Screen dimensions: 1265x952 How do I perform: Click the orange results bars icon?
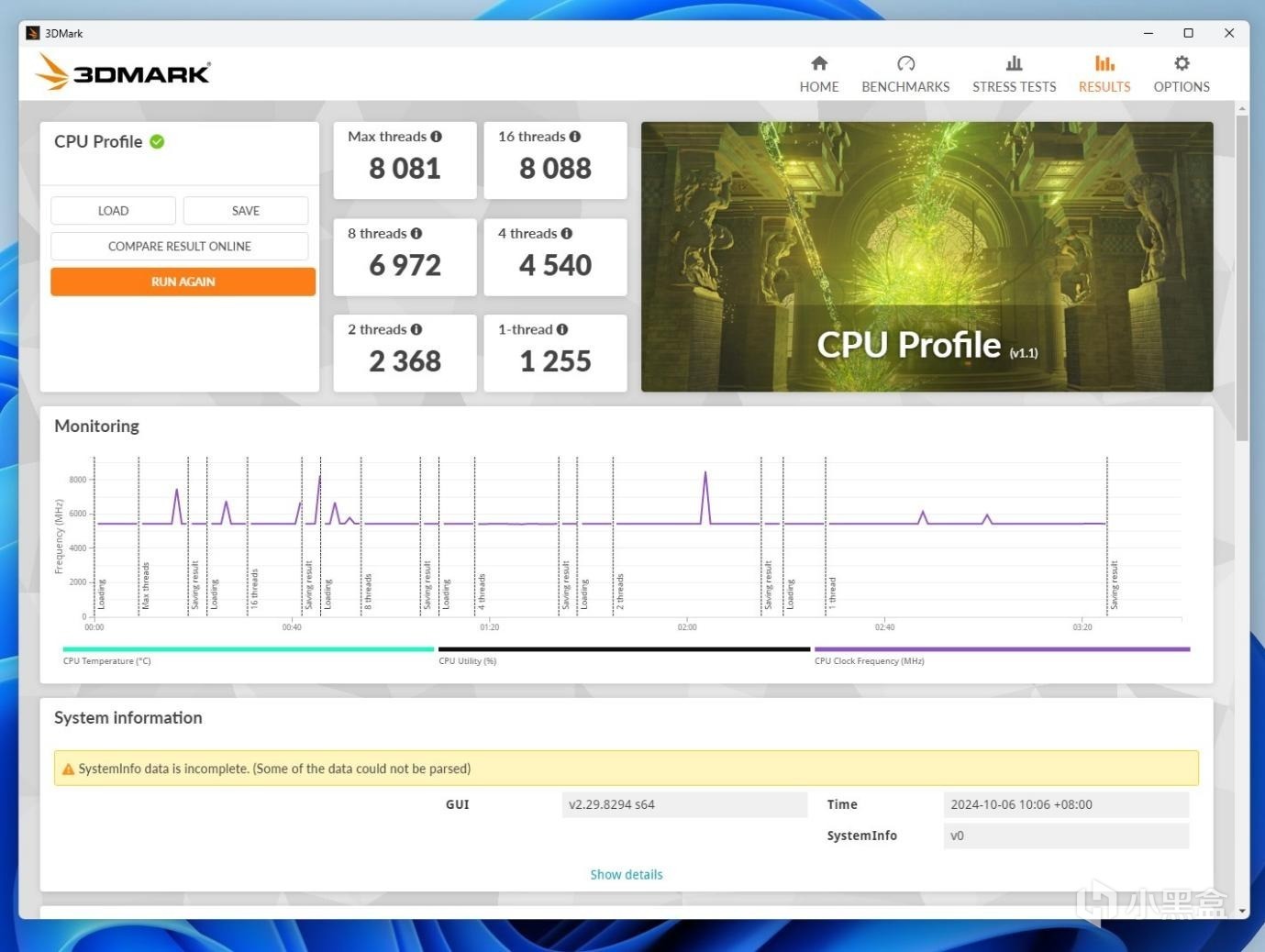(1104, 62)
